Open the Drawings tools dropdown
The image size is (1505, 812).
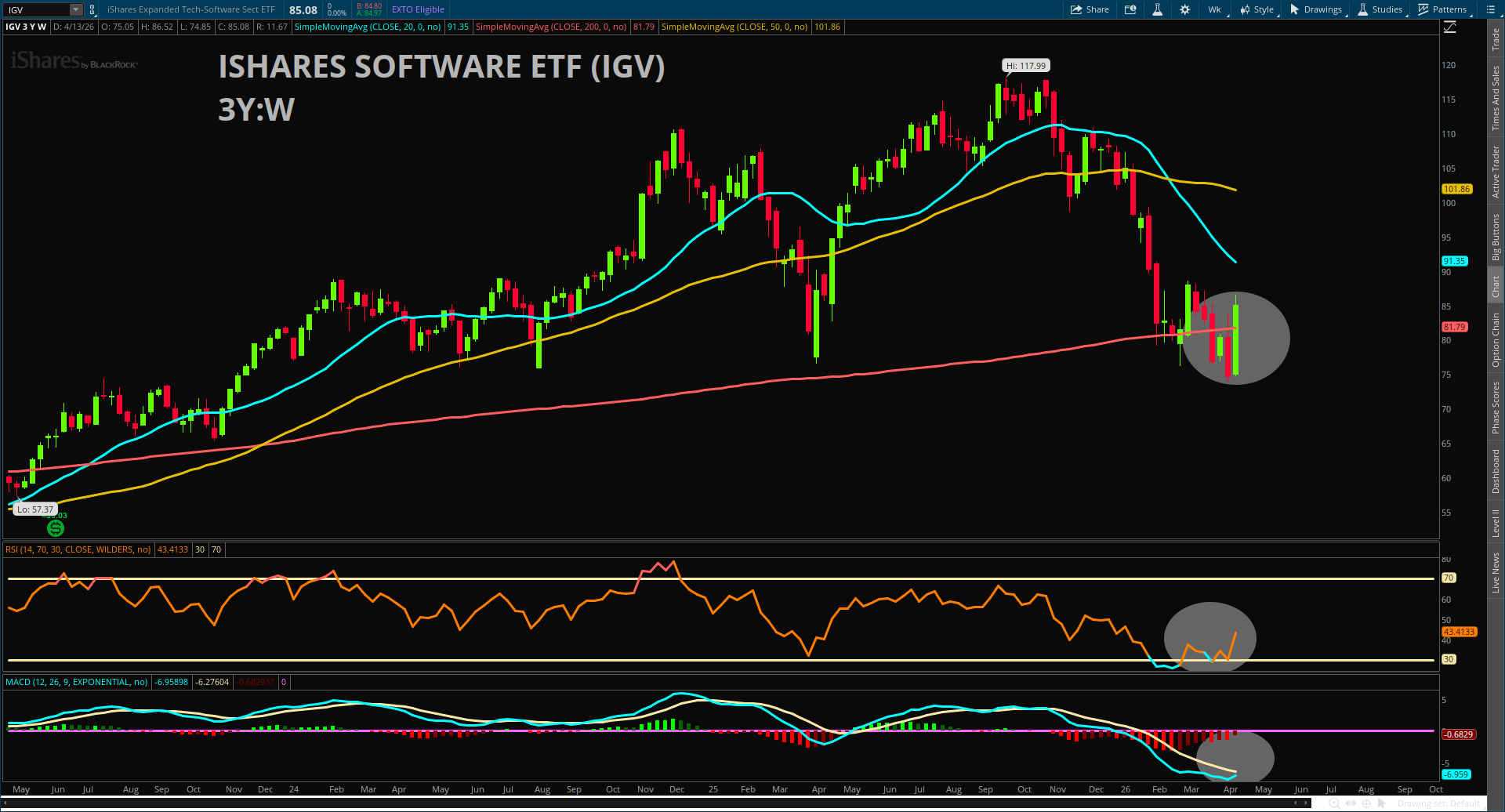[1318, 9]
